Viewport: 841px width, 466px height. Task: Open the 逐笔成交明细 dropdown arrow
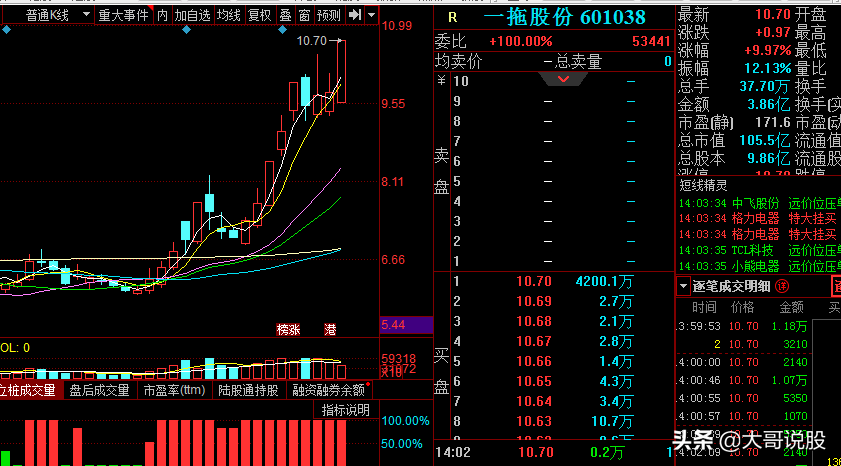(683, 286)
